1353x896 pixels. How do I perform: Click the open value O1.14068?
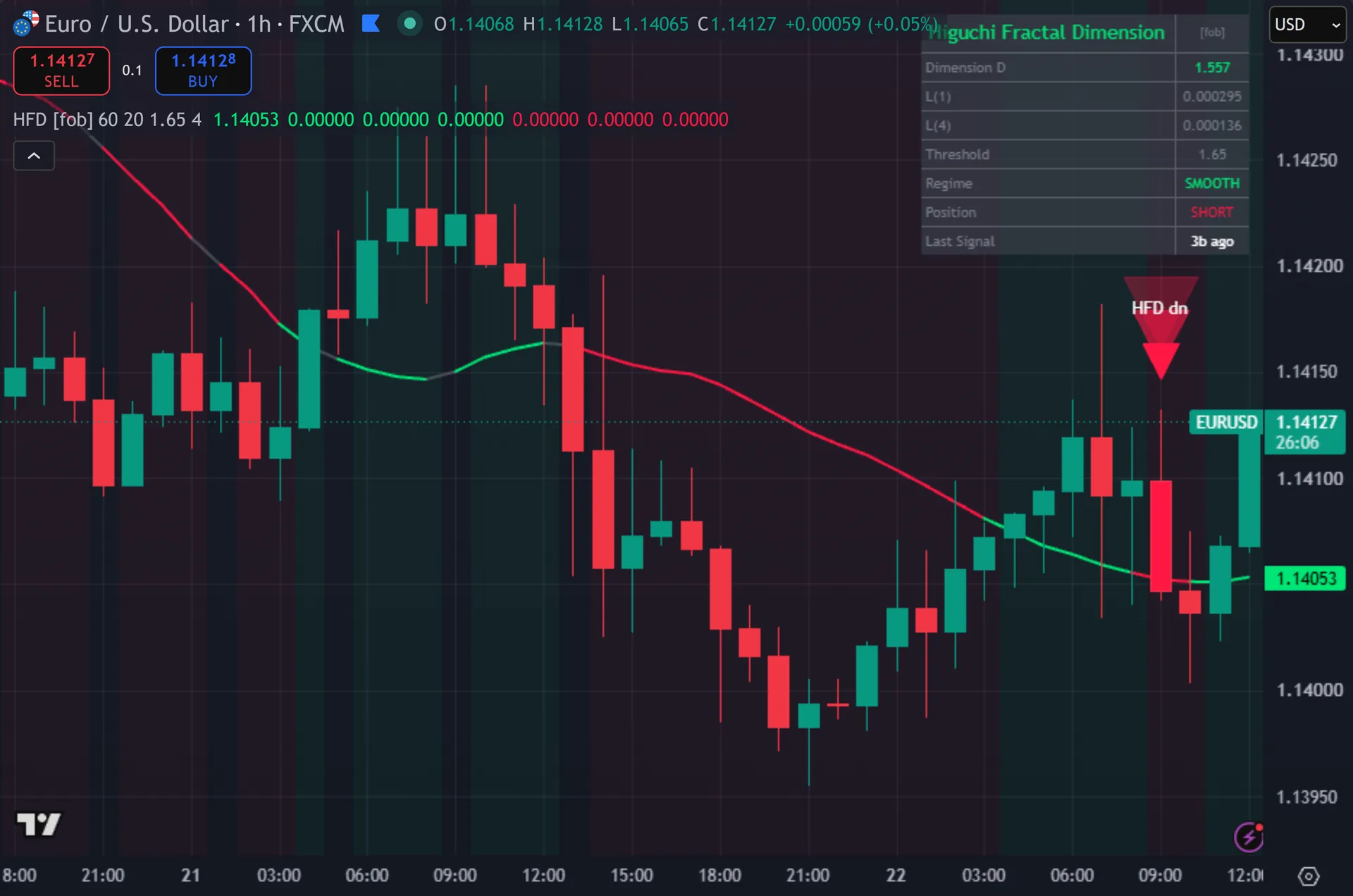pyautogui.click(x=474, y=24)
